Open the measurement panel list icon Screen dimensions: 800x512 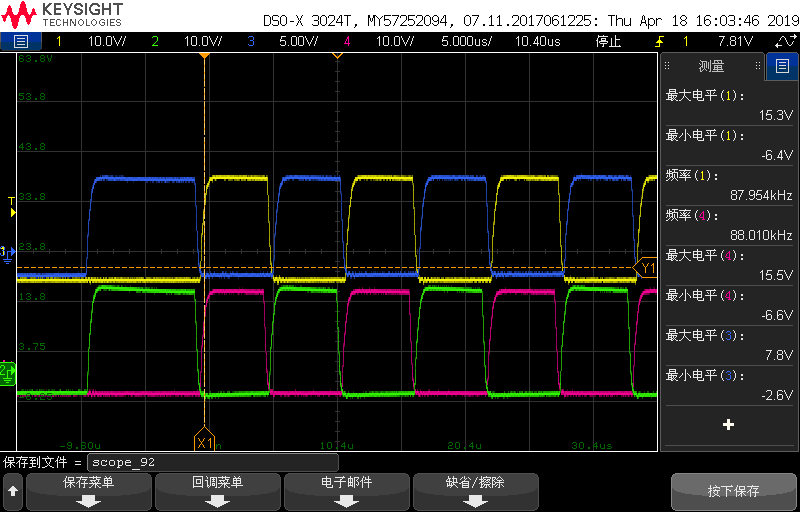tap(782, 66)
